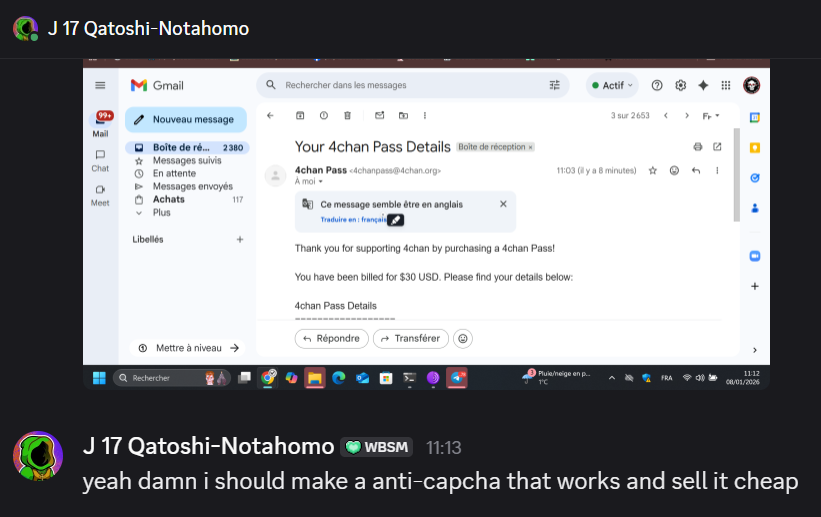821x517 pixels.
Task: Open the email in a new window
Action: [x=717, y=147]
